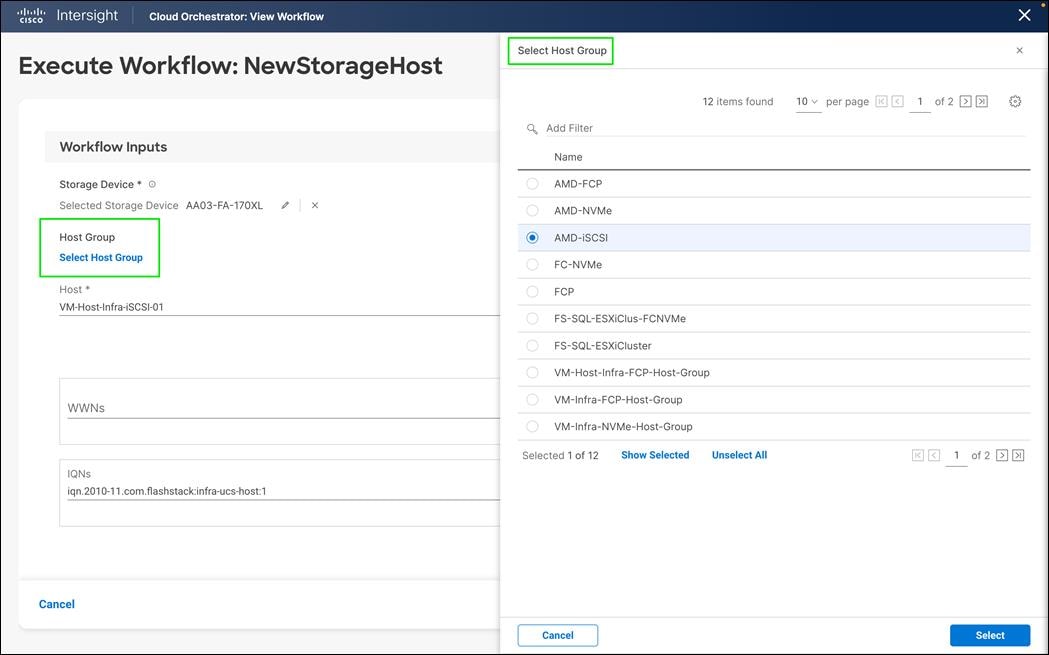The image size is (1049, 655).
Task: Jump to last page using top pagination arrow
Action: coord(982,101)
